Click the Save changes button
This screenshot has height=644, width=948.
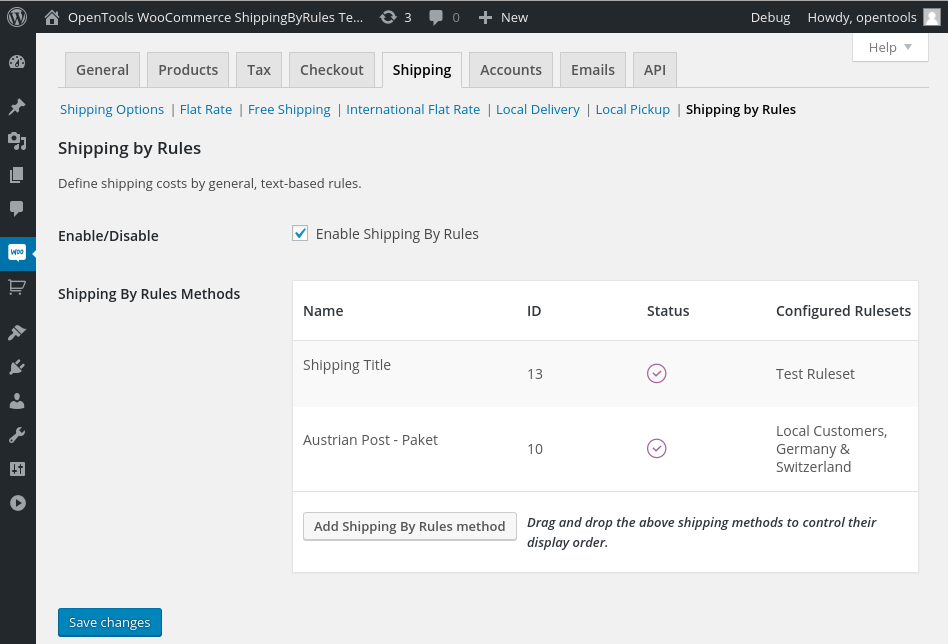[x=110, y=622]
